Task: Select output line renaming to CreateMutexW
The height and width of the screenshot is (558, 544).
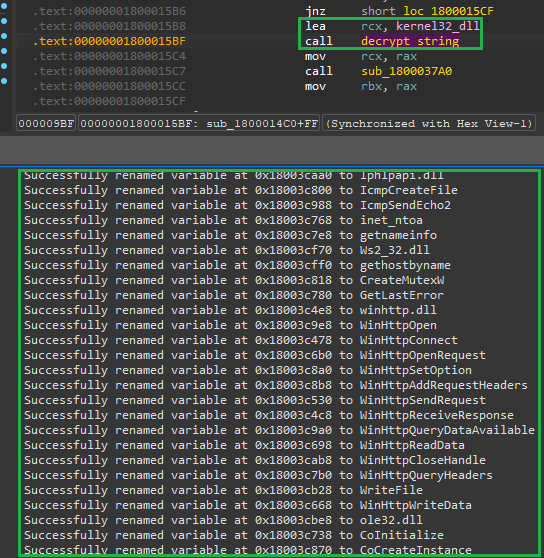Action: 234,280
